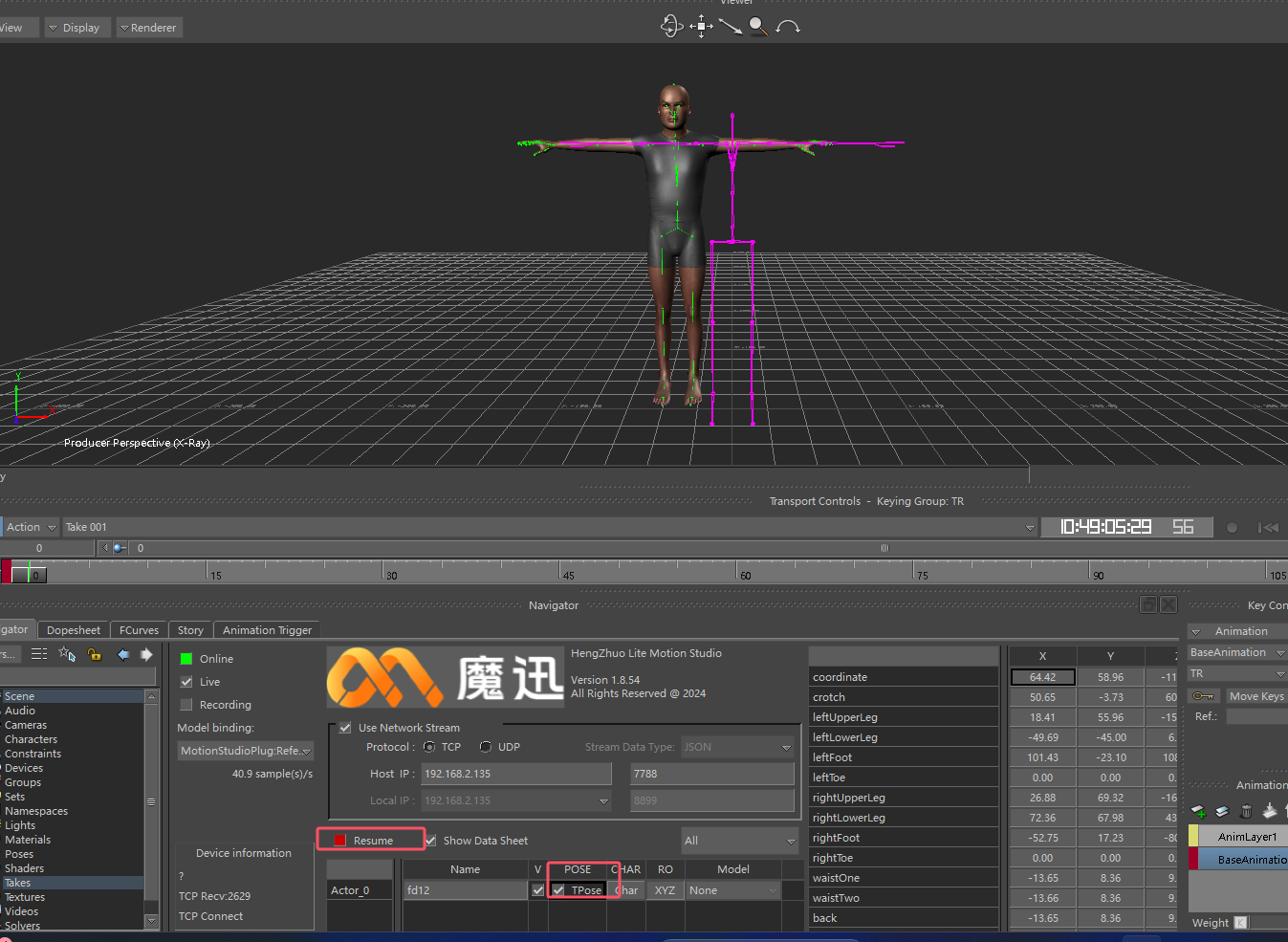Image resolution: width=1288 pixels, height=942 pixels.
Task: Select the Orbit camera tool
Action: click(671, 26)
